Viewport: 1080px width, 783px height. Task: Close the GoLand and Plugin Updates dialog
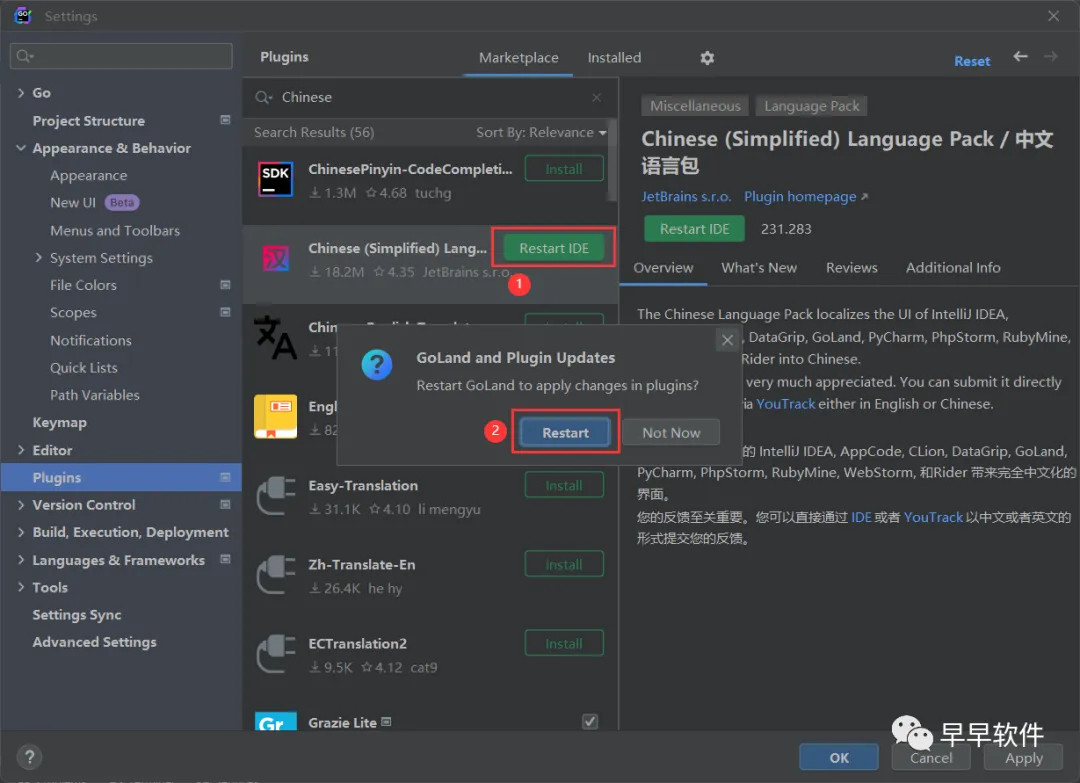(x=727, y=340)
